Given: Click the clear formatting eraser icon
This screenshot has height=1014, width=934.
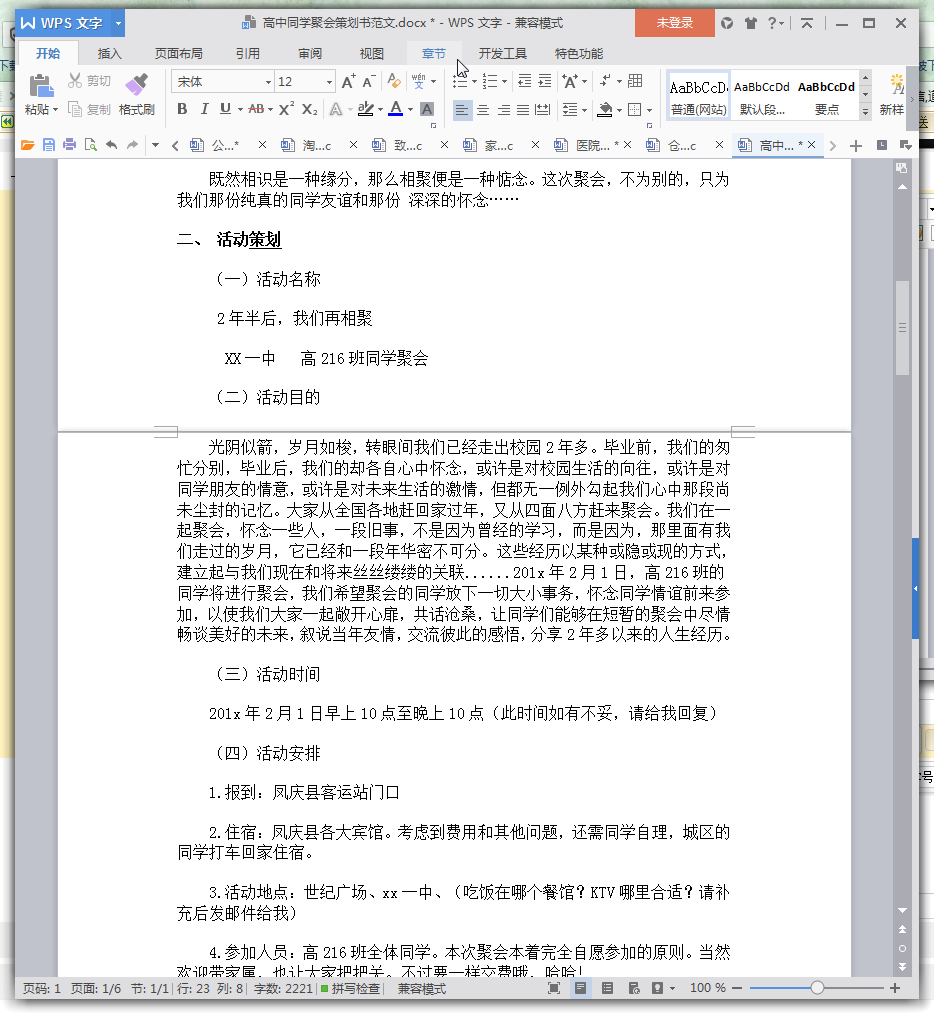Looking at the screenshot, I should click(393, 81).
